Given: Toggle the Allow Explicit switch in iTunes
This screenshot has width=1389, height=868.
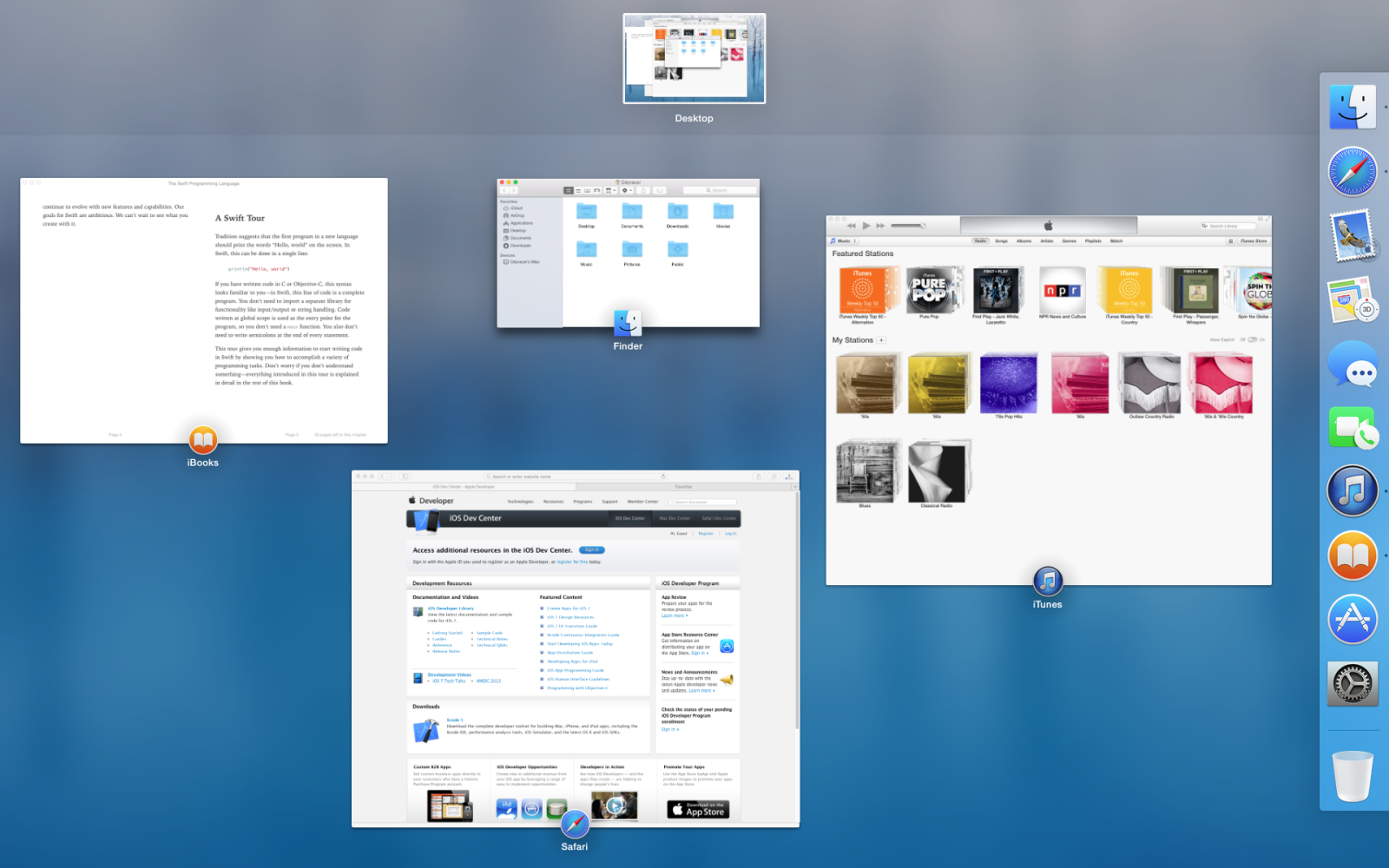Looking at the screenshot, I should (x=1253, y=339).
